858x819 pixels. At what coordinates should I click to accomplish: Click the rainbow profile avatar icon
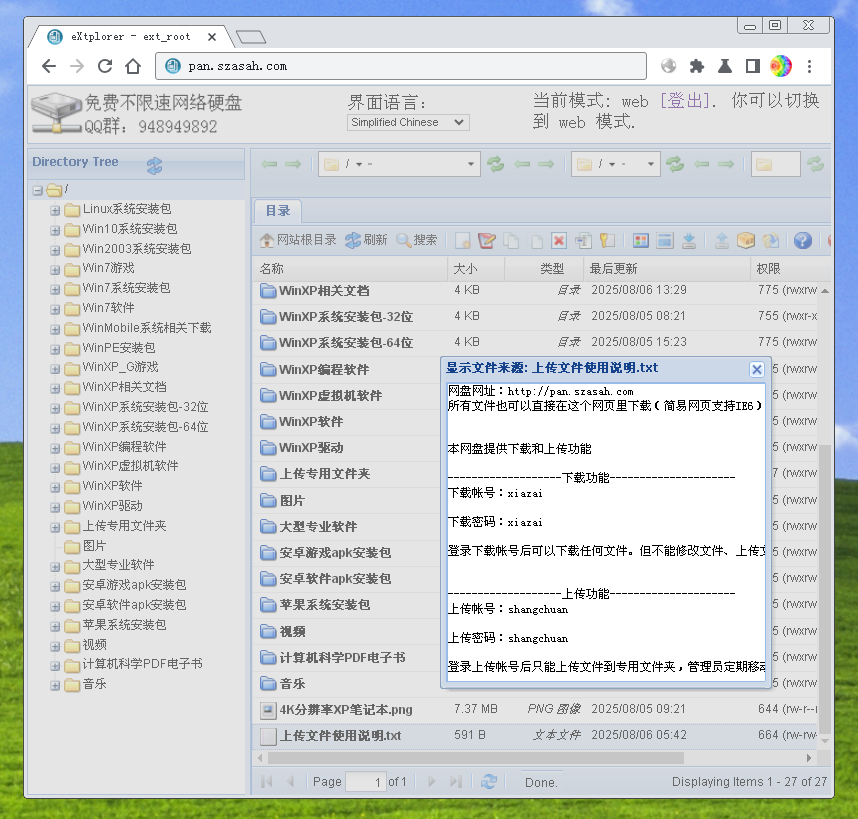click(x=781, y=66)
